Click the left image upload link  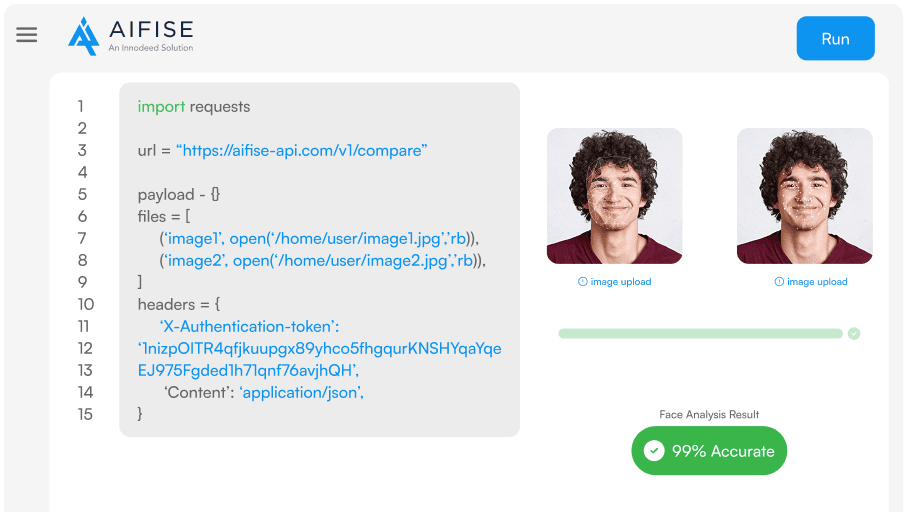tap(621, 282)
